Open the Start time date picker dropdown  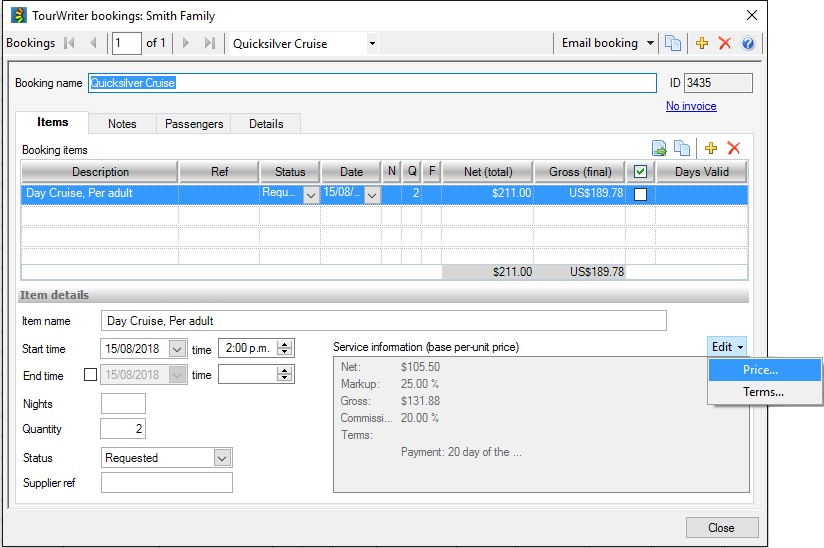[x=178, y=349]
